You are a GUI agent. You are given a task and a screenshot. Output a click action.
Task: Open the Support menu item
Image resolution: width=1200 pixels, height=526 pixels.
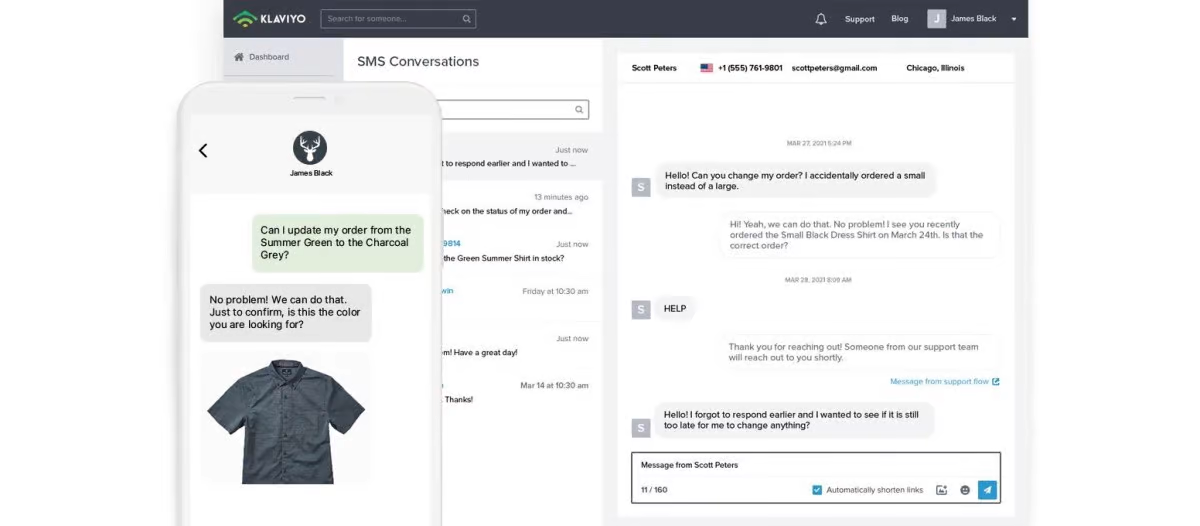(x=859, y=19)
